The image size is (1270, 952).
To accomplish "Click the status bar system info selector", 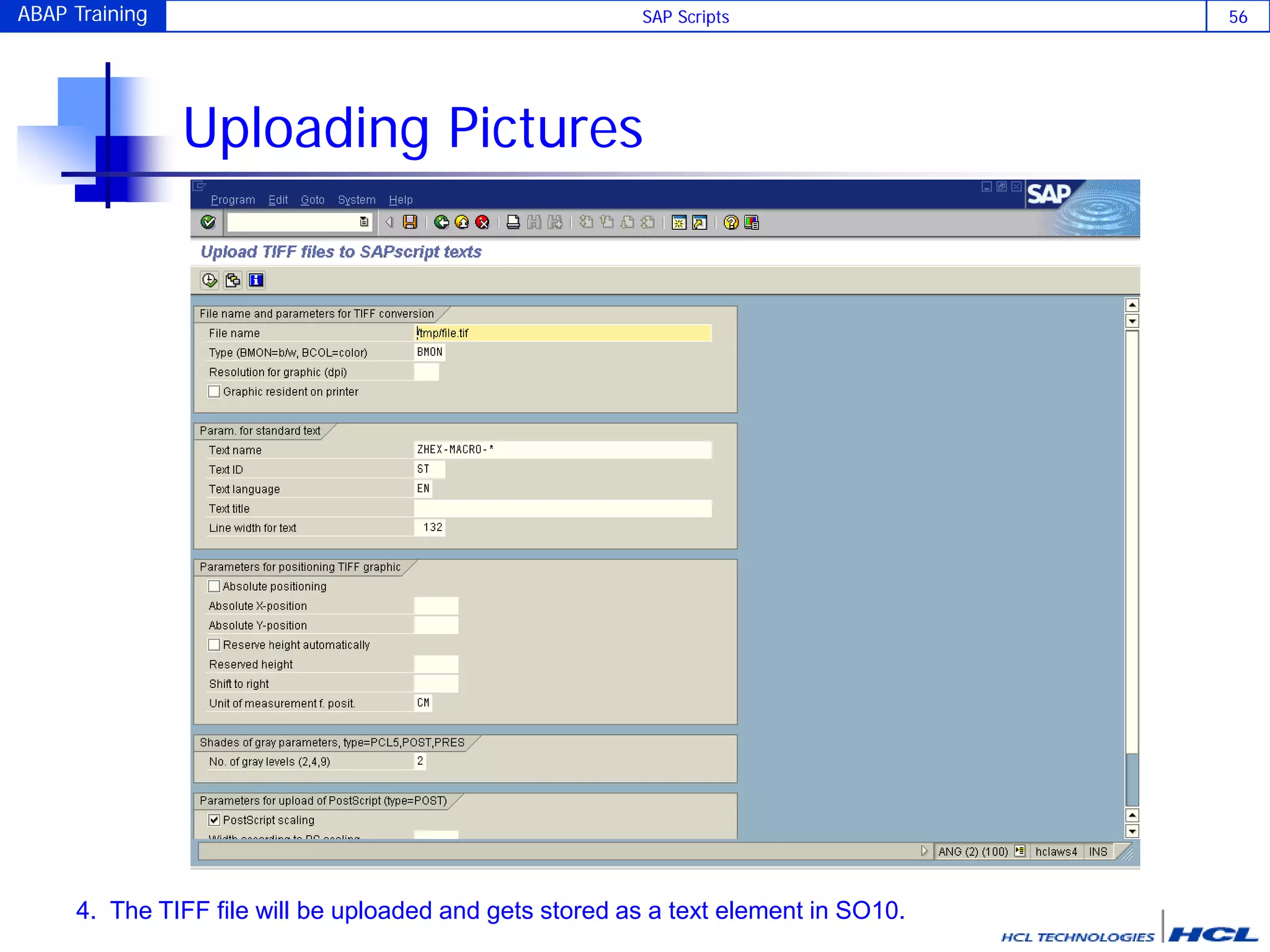I will point(1020,851).
